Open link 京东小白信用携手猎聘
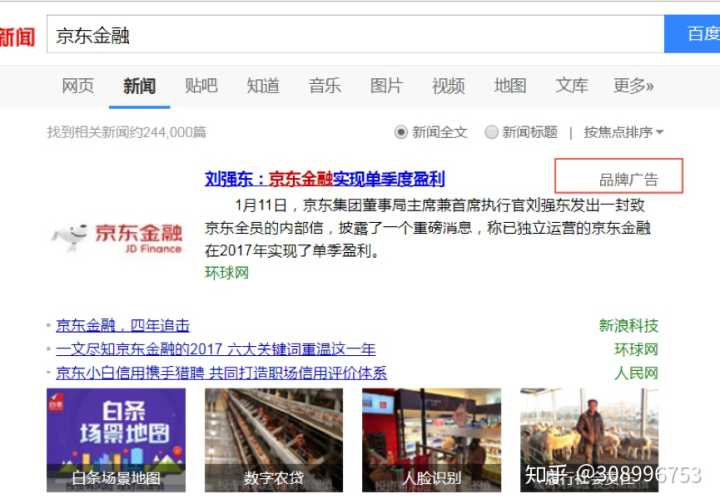 pyautogui.click(x=221, y=373)
